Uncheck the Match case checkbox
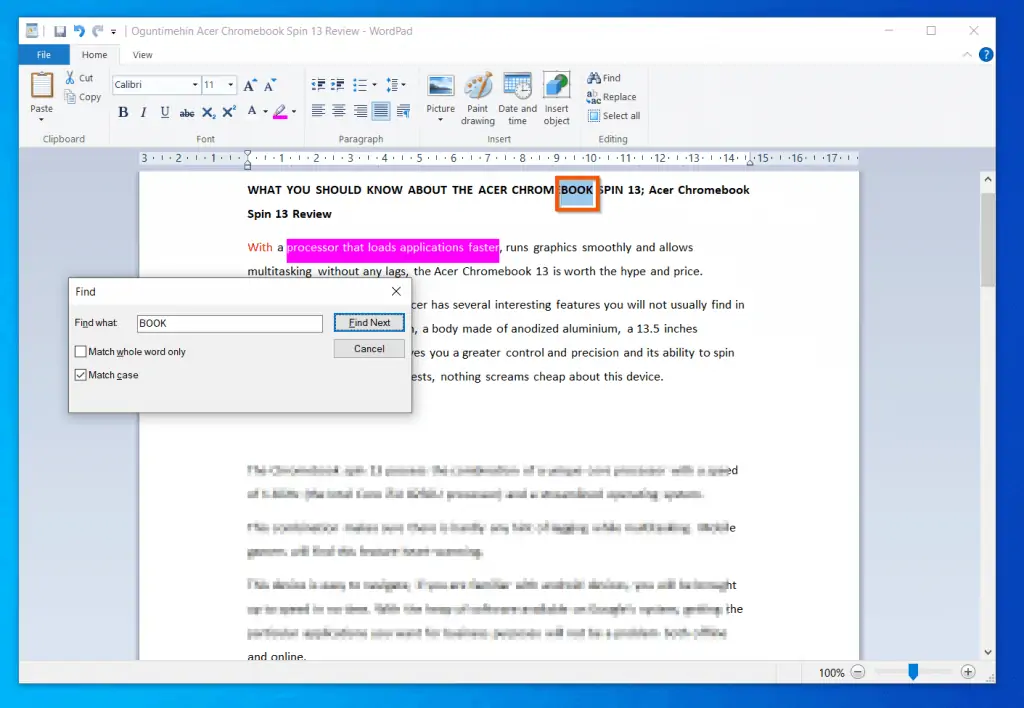The width and height of the screenshot is (1024, 708). click(x=81, y=375)
